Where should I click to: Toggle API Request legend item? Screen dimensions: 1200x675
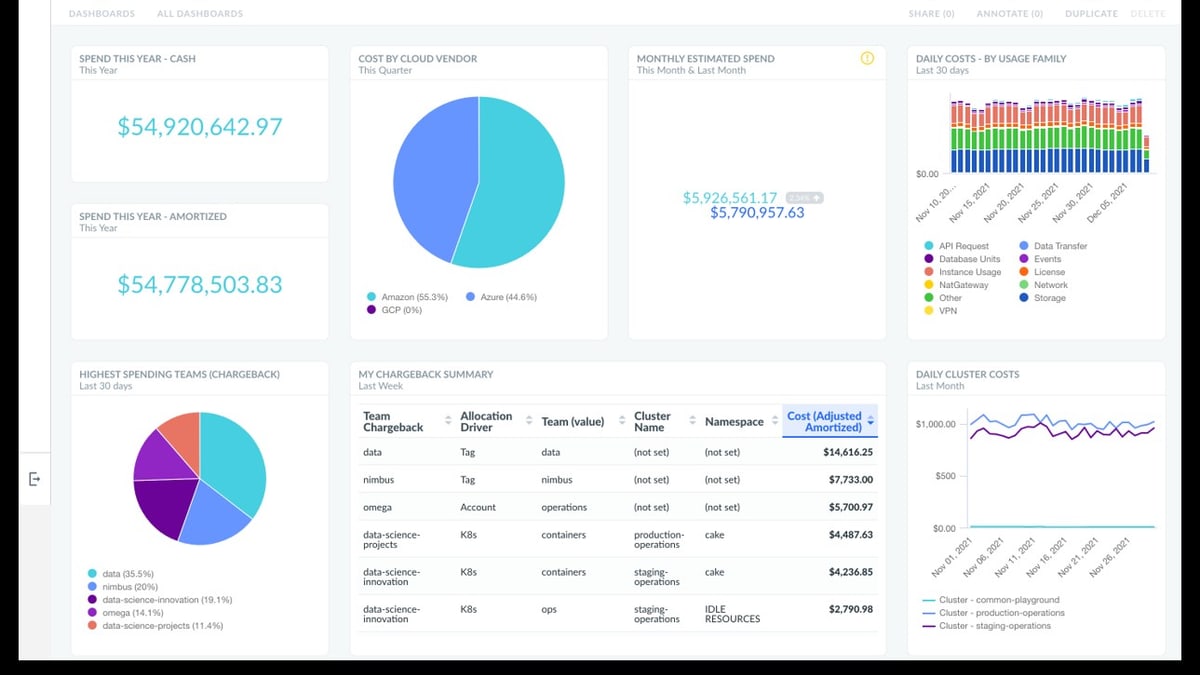pyautogui.click(x=956, y=246)
